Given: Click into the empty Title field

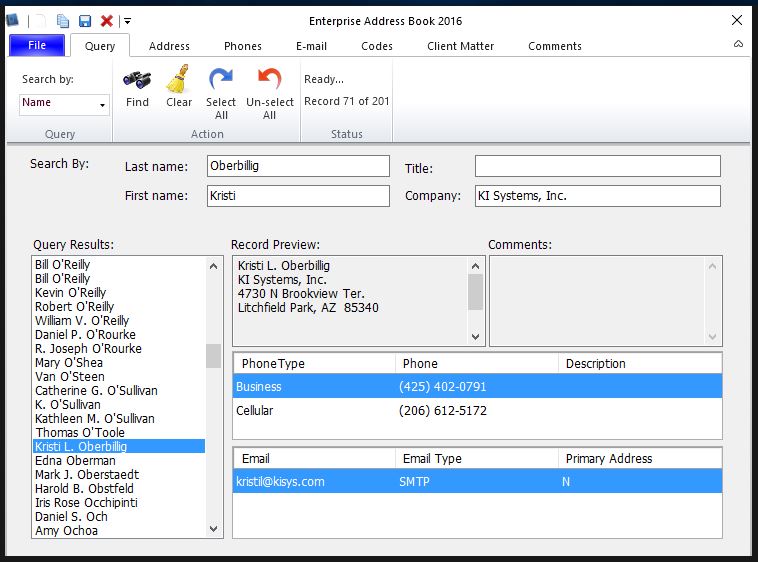Looking at the screenshot, I should point(598,166).
